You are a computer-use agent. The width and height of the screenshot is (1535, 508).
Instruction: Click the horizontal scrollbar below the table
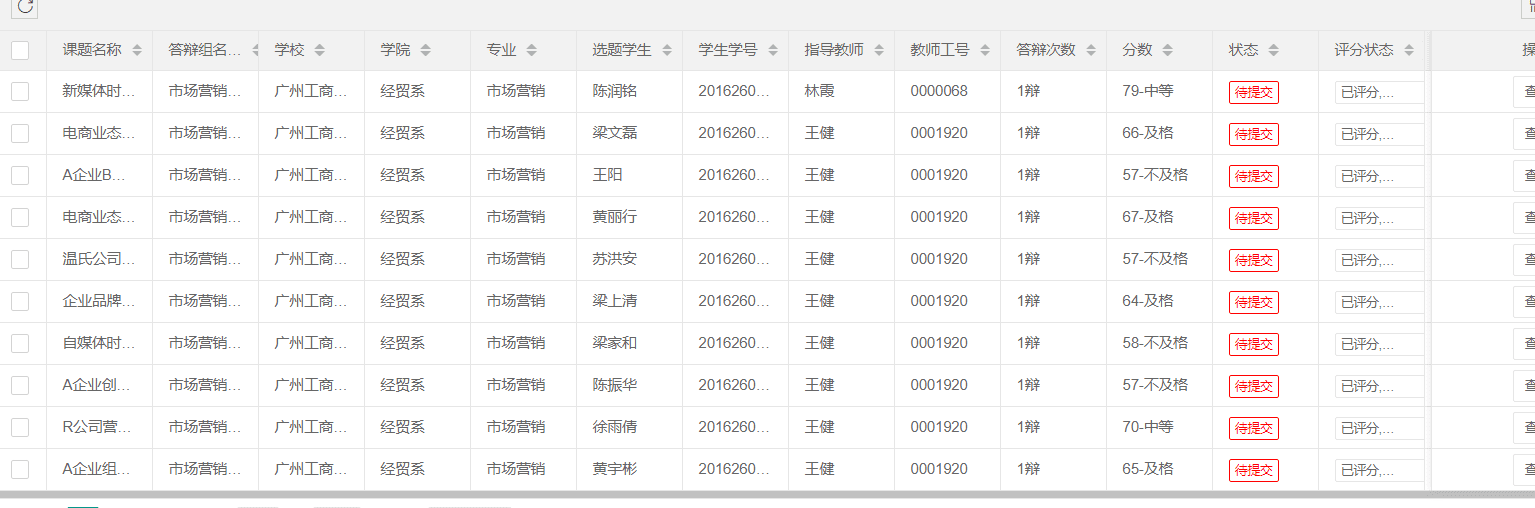700,494
